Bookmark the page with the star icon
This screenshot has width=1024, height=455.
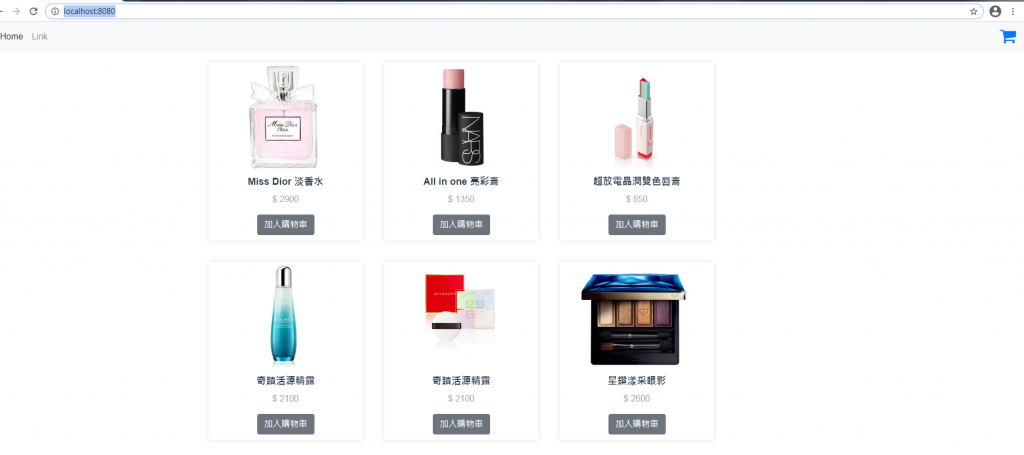(973, 11)
